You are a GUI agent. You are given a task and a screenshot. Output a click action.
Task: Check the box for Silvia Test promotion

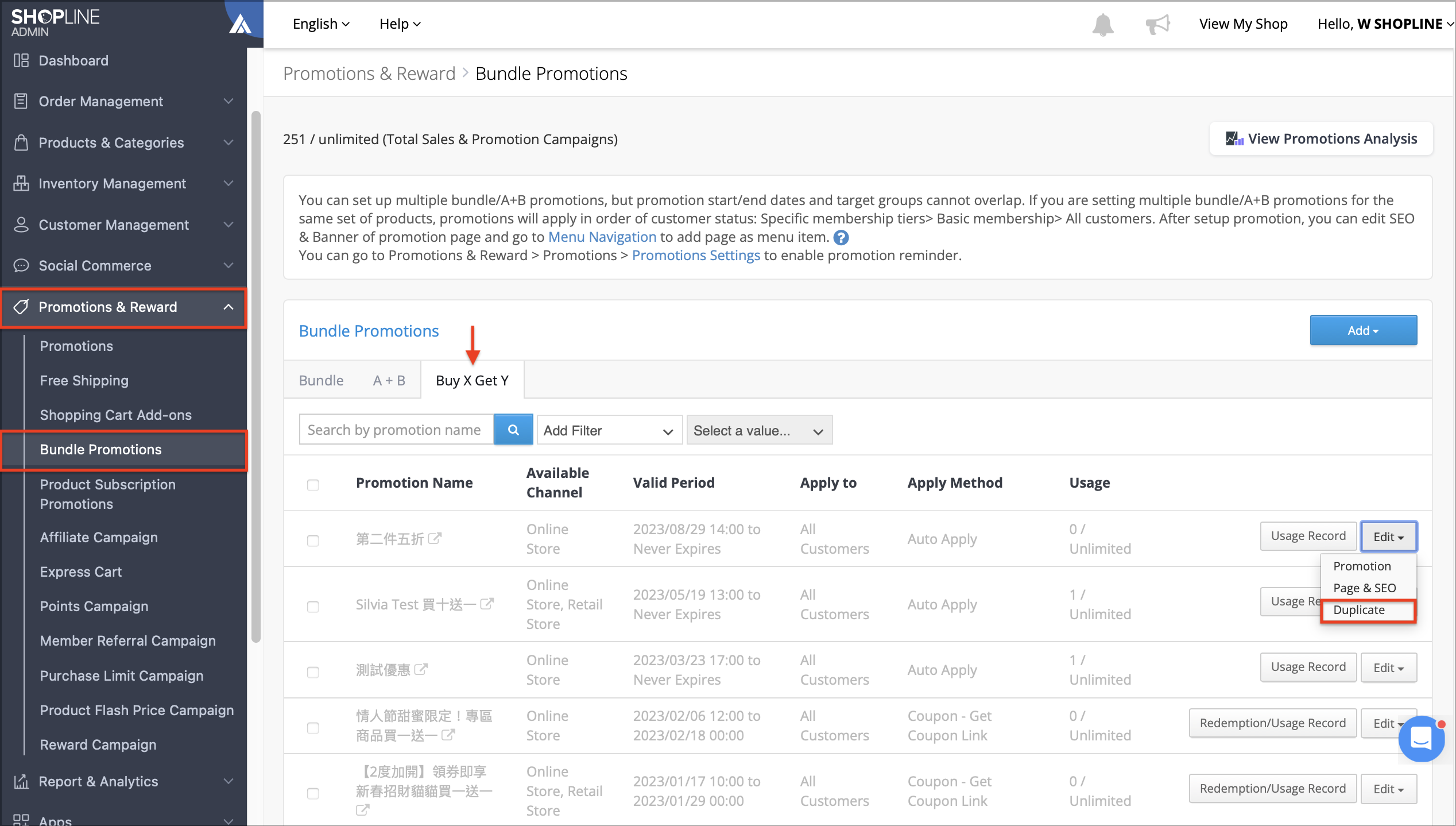point(313,607)
